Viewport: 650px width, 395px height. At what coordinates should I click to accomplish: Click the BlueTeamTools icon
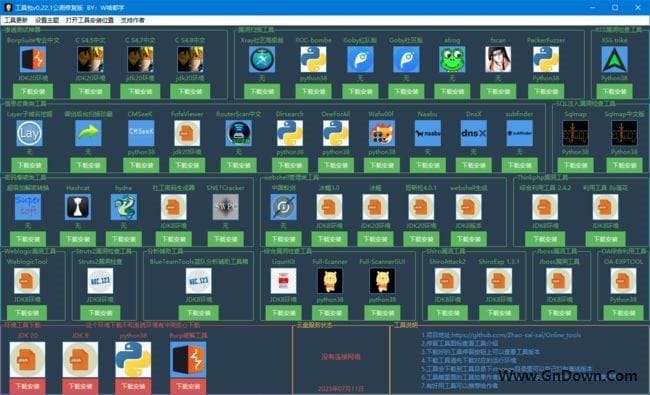coord(199,281)
